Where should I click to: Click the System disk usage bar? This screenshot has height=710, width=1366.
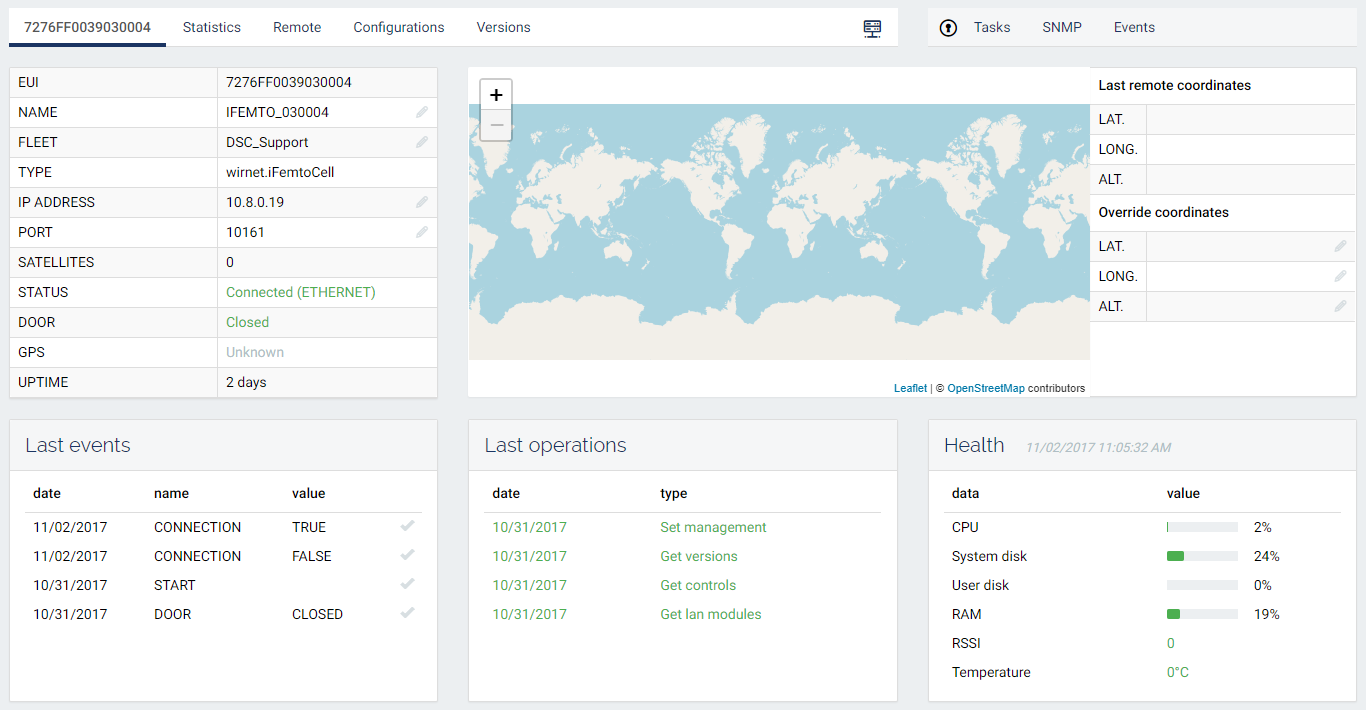pos(1202,556)
